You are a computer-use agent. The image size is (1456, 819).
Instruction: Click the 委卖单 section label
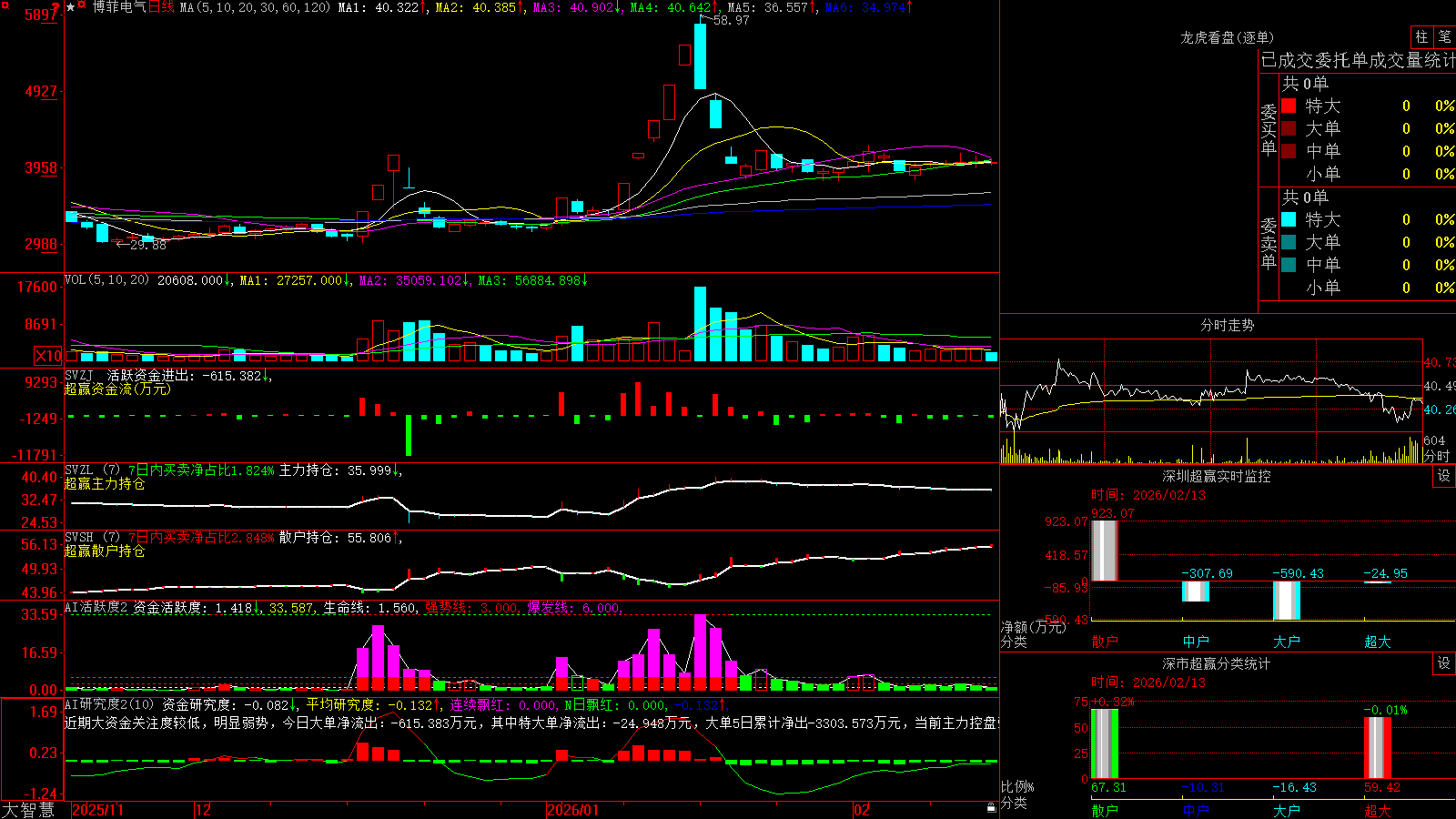point(1269,243)
